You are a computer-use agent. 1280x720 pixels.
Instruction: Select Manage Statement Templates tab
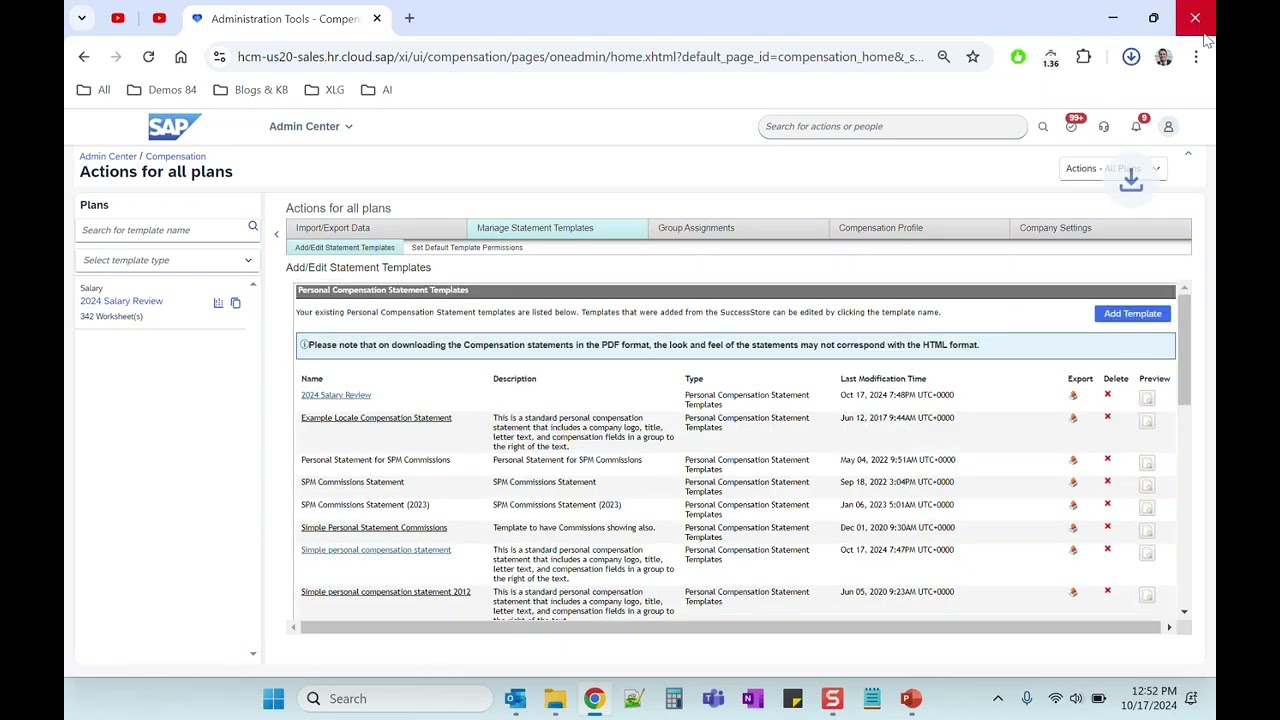557,228
